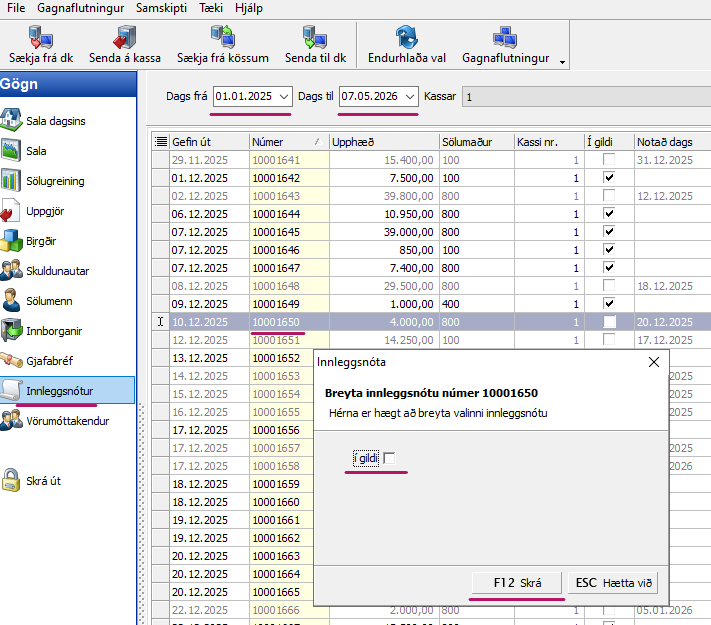
Task: Uncheck Í gildi for note 10001642
Action: 609,177
